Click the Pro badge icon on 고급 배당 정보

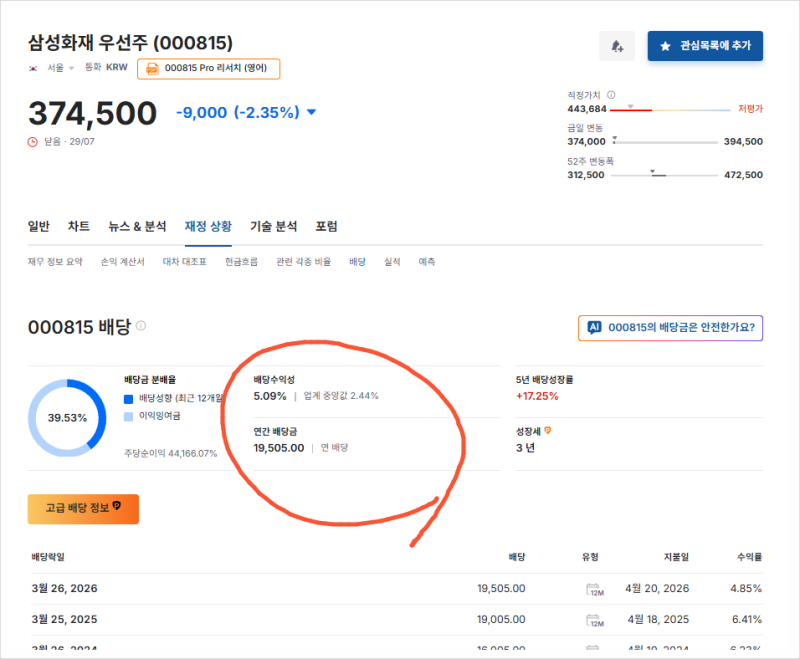pos(117,505)
